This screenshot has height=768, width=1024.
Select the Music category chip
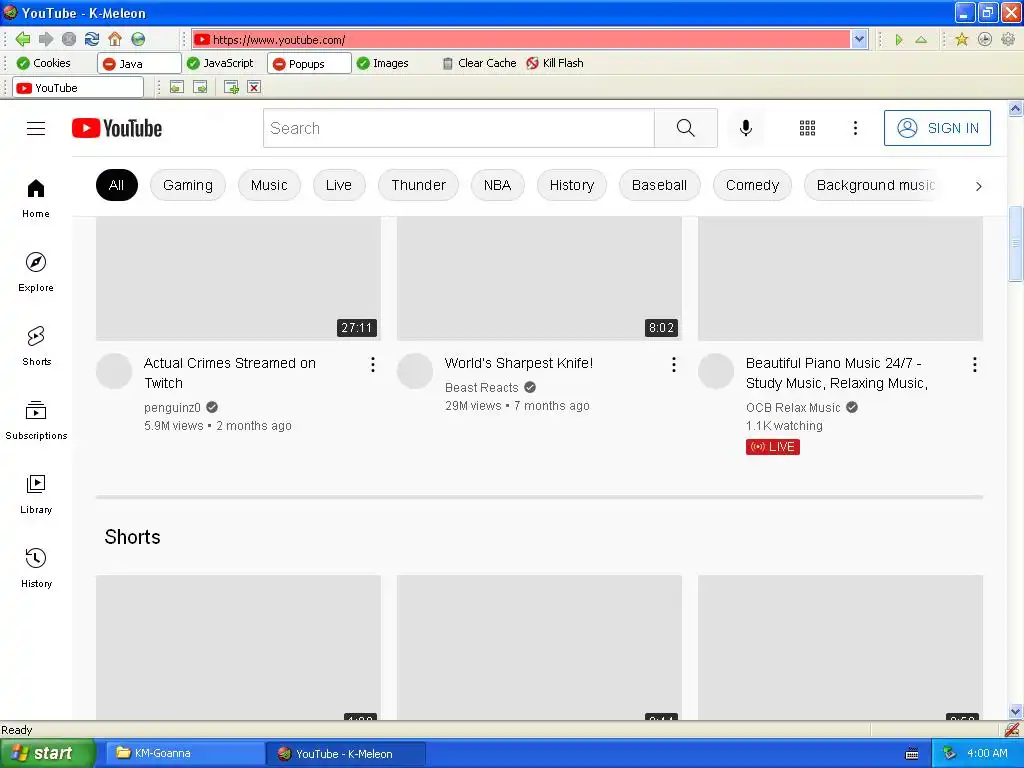tap(269, 185)
